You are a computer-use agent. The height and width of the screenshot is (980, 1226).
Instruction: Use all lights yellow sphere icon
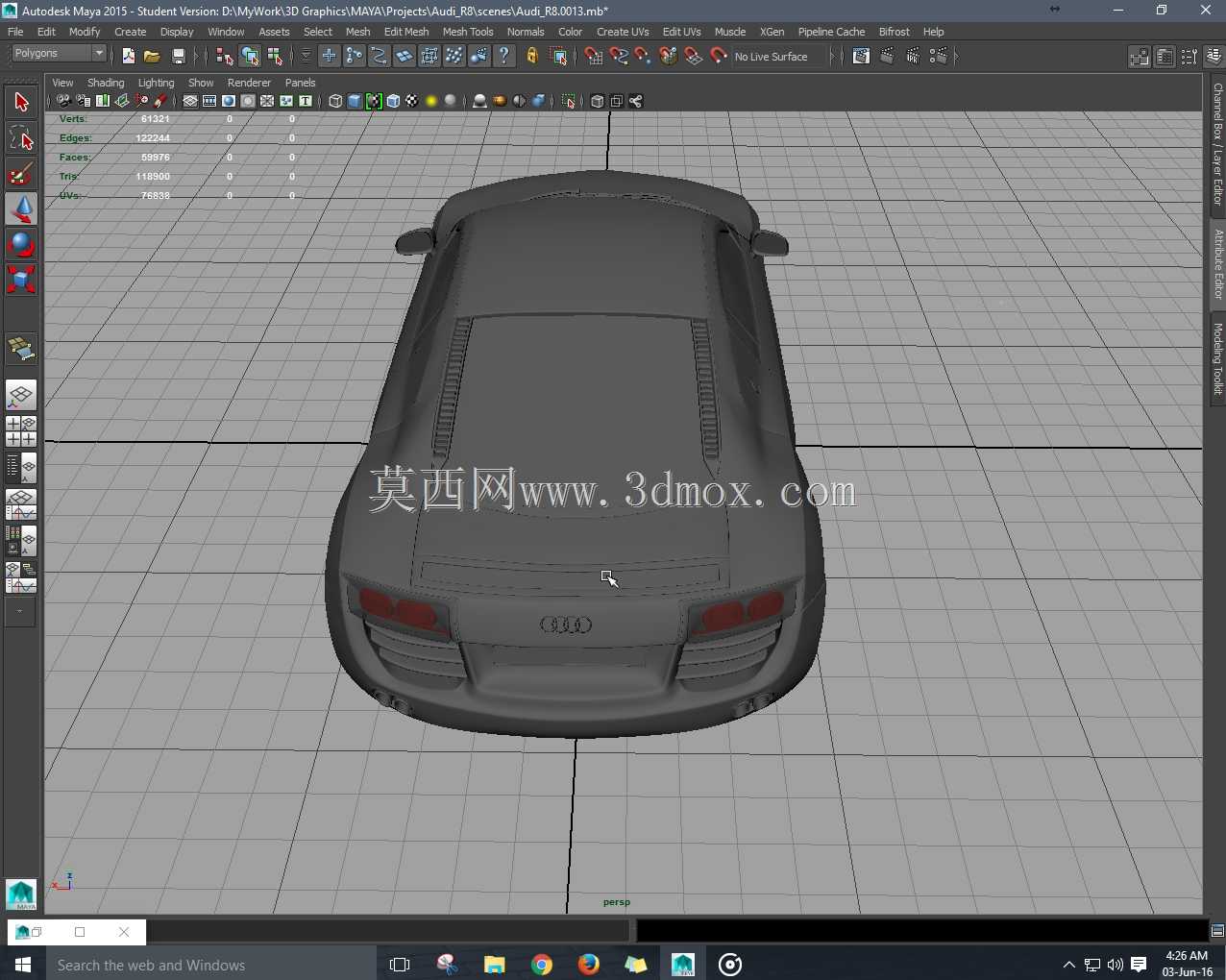(x=431, y=101)
